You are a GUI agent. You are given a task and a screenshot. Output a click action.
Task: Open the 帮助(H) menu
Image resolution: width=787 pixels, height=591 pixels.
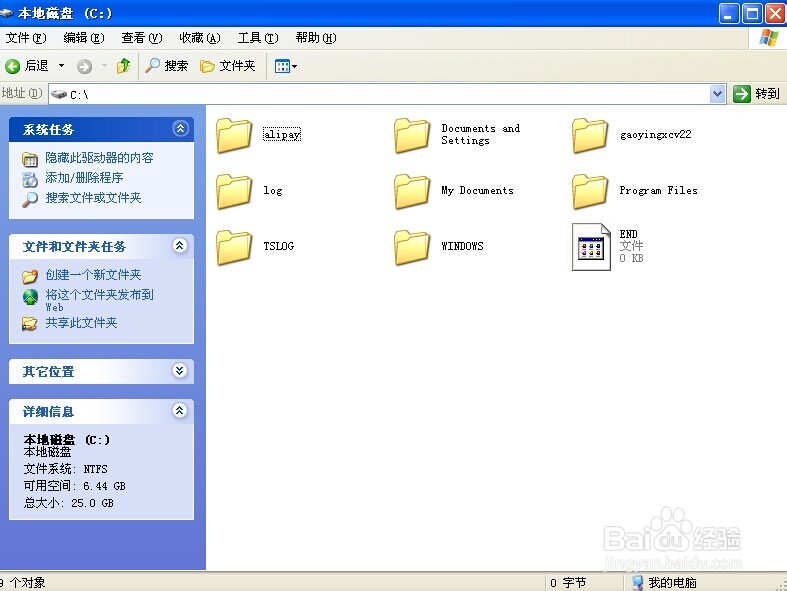point(316,38)
